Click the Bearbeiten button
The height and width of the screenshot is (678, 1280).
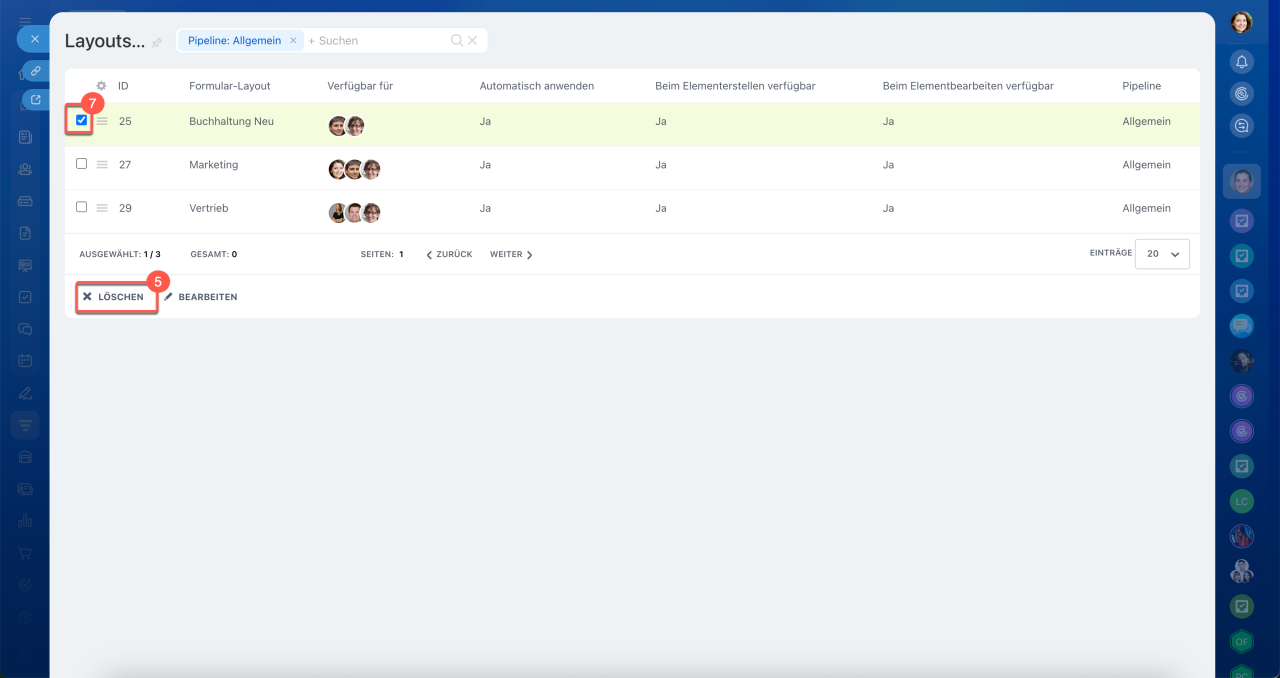pyautogui.click(x=201, y=297)
